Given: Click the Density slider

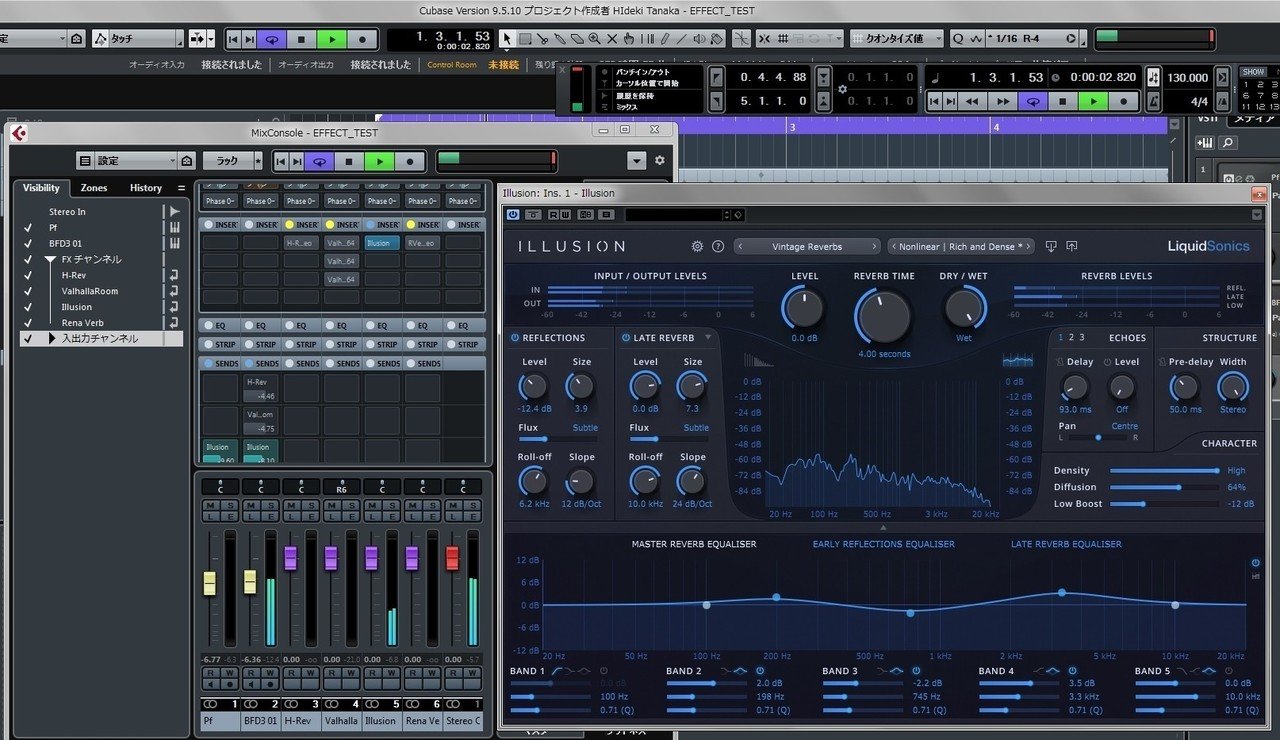Looking at the screenshot, I should coord(1164,470).
